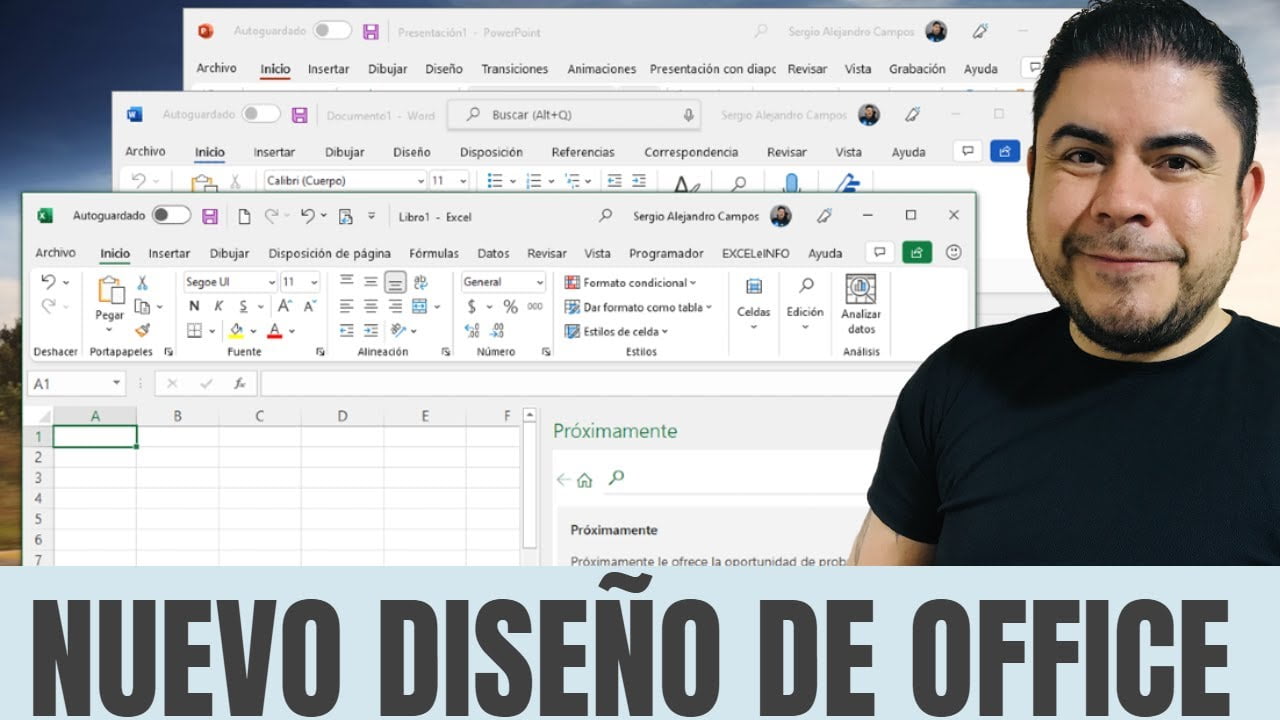Click the PowerPoint save icon
Image resolution: width=1280 pixels, height=720 pixels.
point(371,32)
